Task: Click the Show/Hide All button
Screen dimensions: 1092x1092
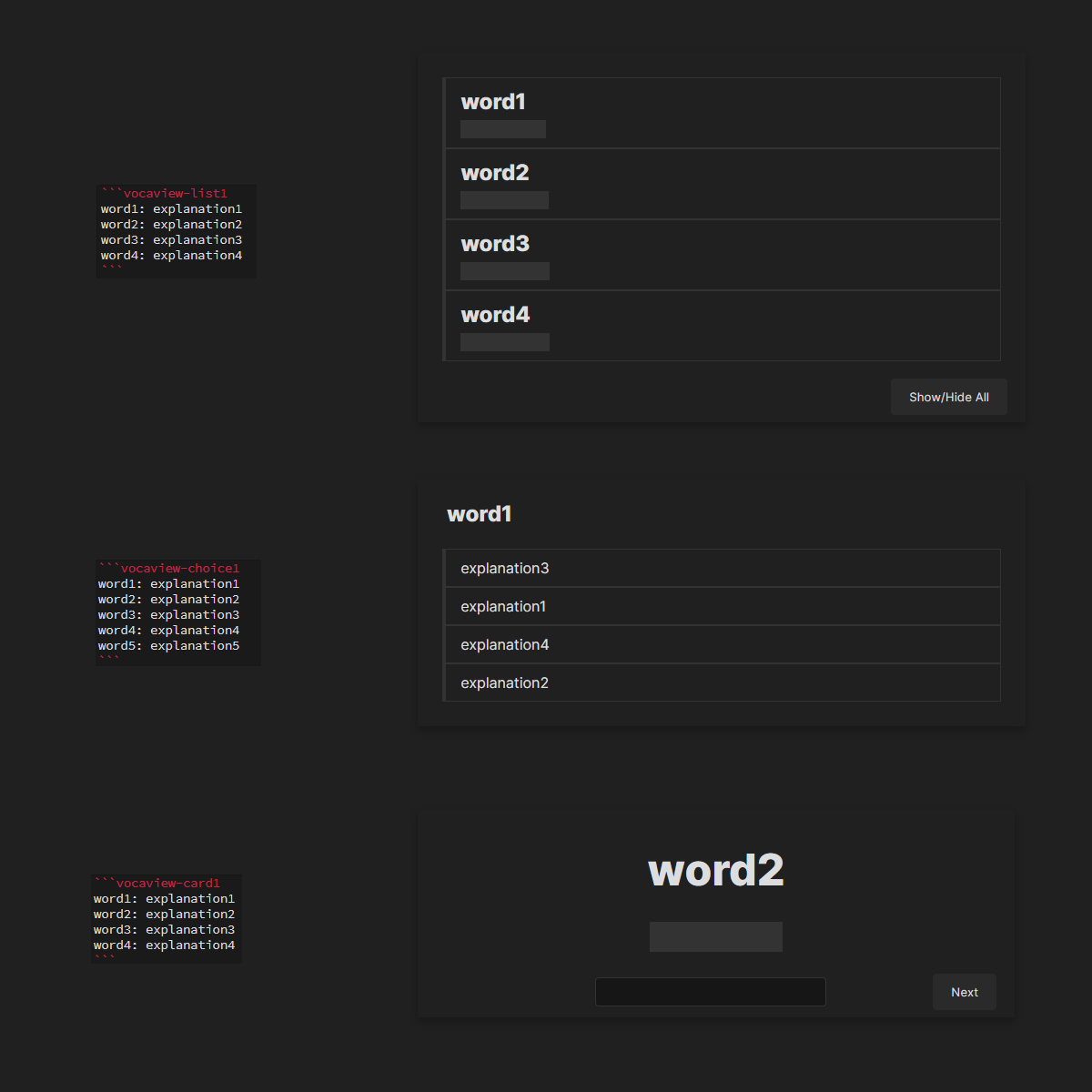Action: tap(948, 397)
